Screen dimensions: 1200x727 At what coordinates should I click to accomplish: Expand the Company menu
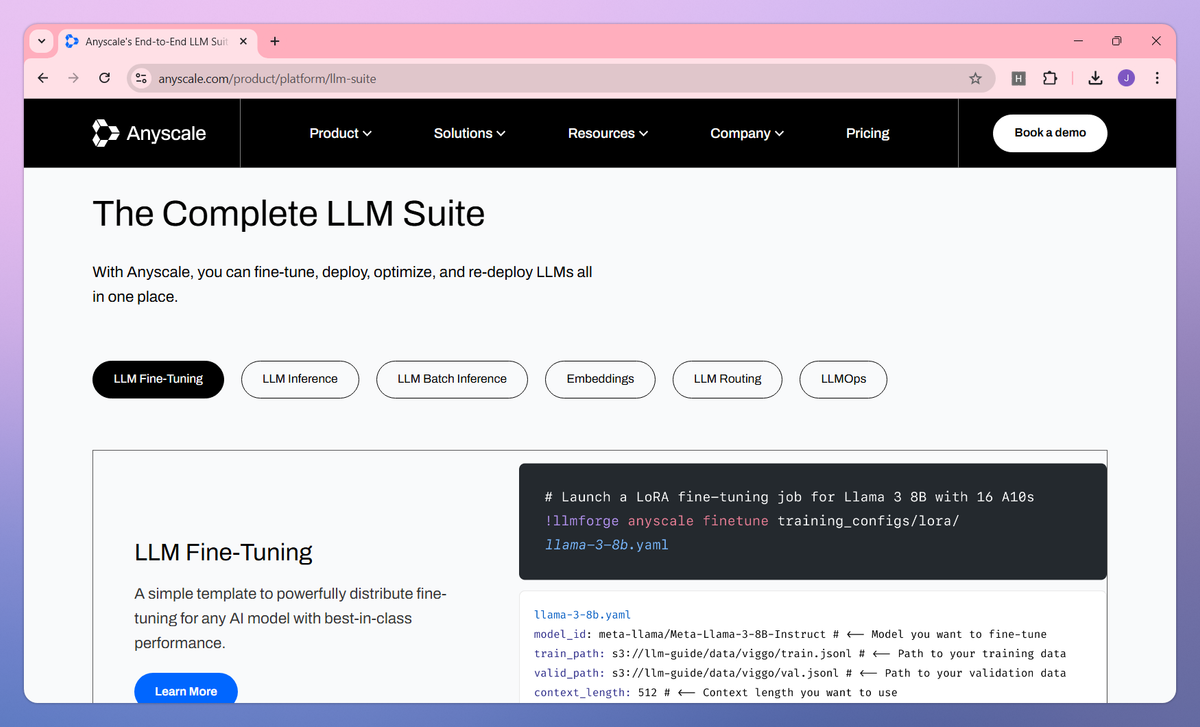click(x=747, y=133)
